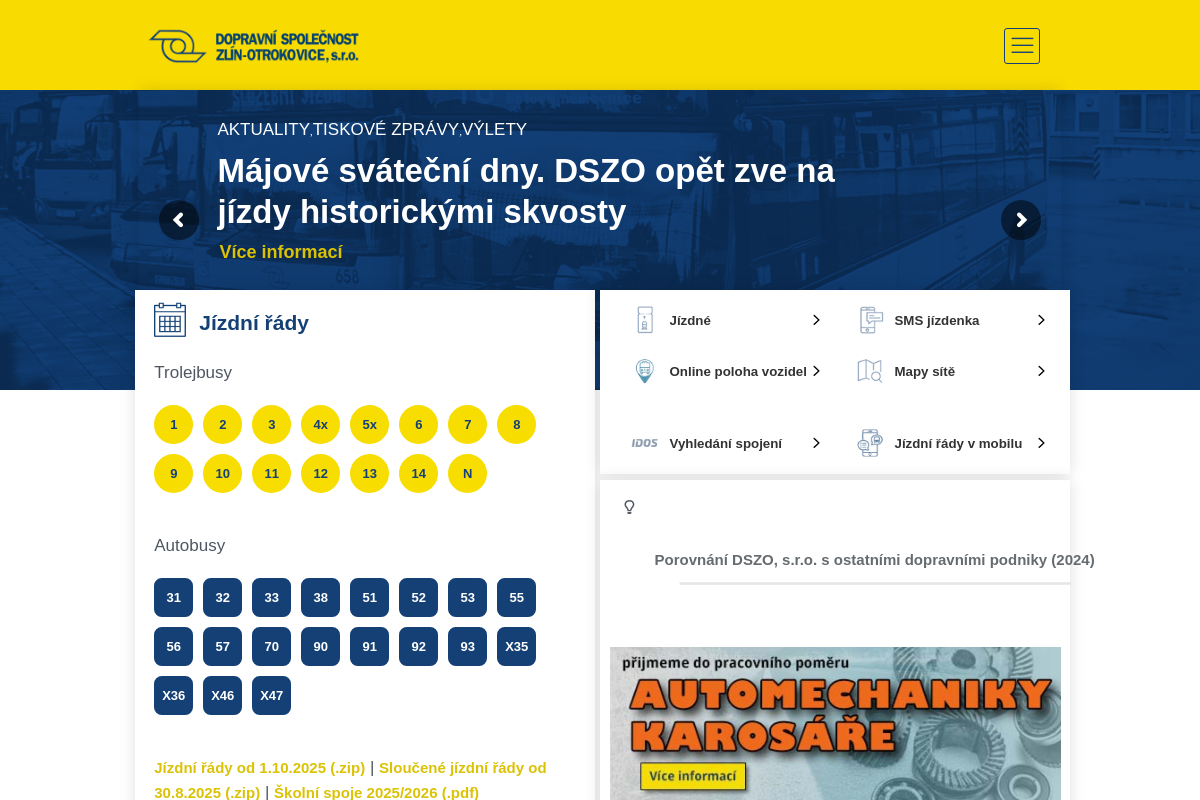Select trolleybus line 9
Screen dimensions: 1200x800
coord(173,473)
